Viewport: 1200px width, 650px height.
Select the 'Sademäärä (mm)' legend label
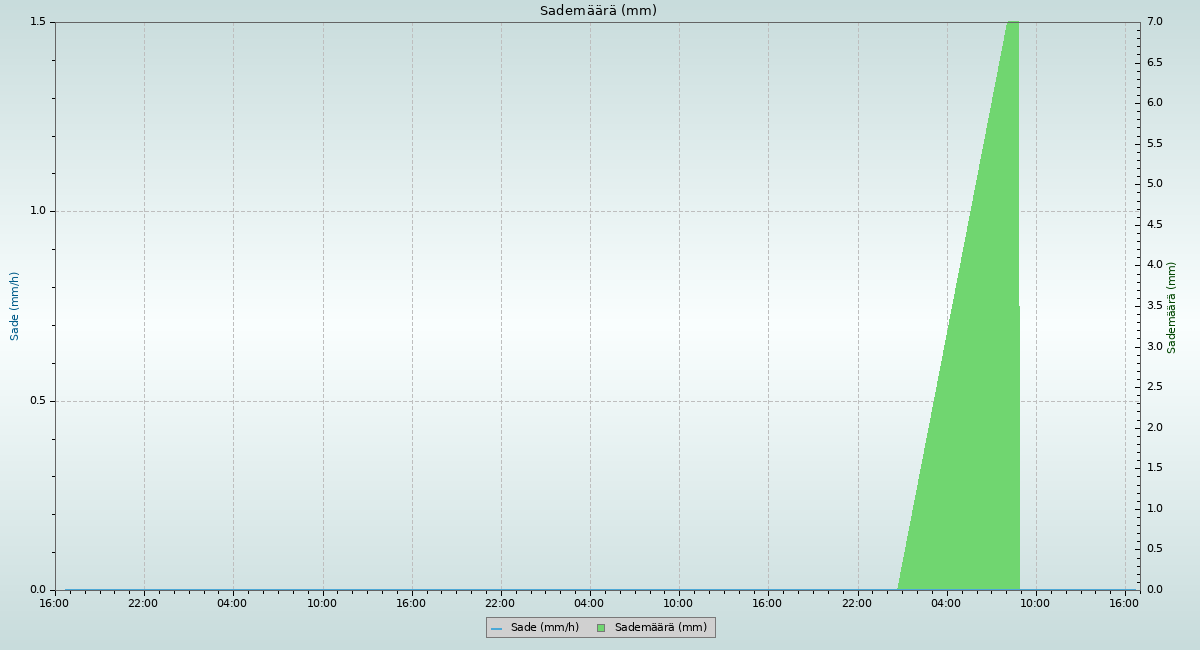tap(660, 628)
